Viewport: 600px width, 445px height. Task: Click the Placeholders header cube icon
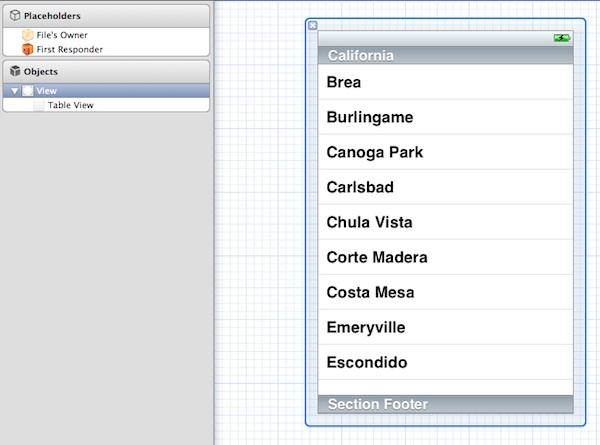pyautogui.click(x=15, y=16)
